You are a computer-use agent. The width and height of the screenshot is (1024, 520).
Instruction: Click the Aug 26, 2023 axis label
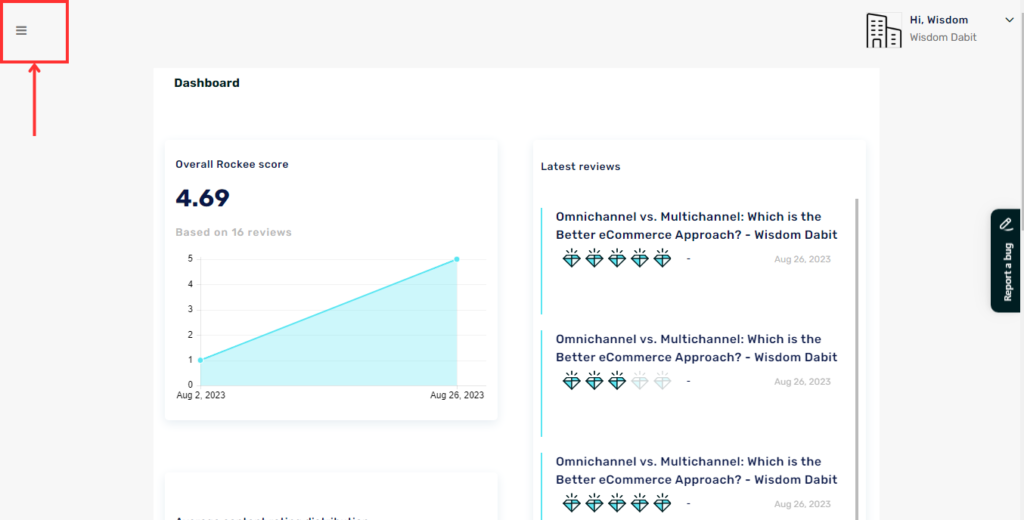[x=457, y=395]
